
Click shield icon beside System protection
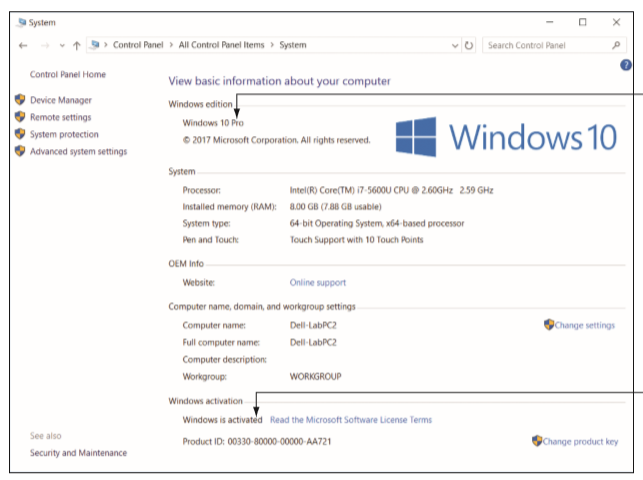tap(20, 134)
